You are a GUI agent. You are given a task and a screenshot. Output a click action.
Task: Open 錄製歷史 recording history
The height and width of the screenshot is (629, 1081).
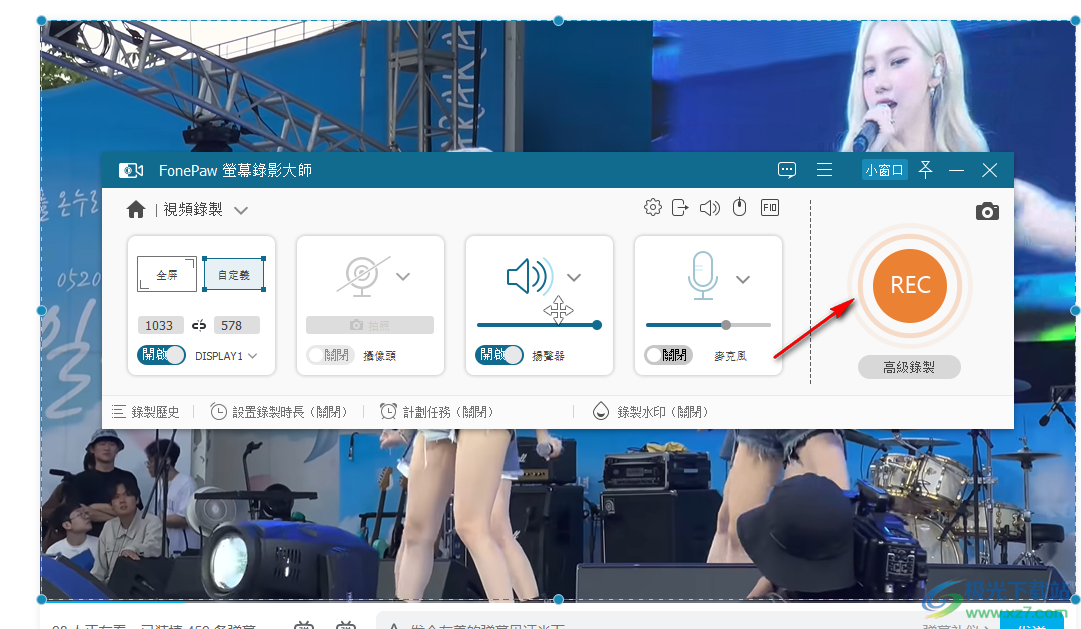(x=145, y=412)
